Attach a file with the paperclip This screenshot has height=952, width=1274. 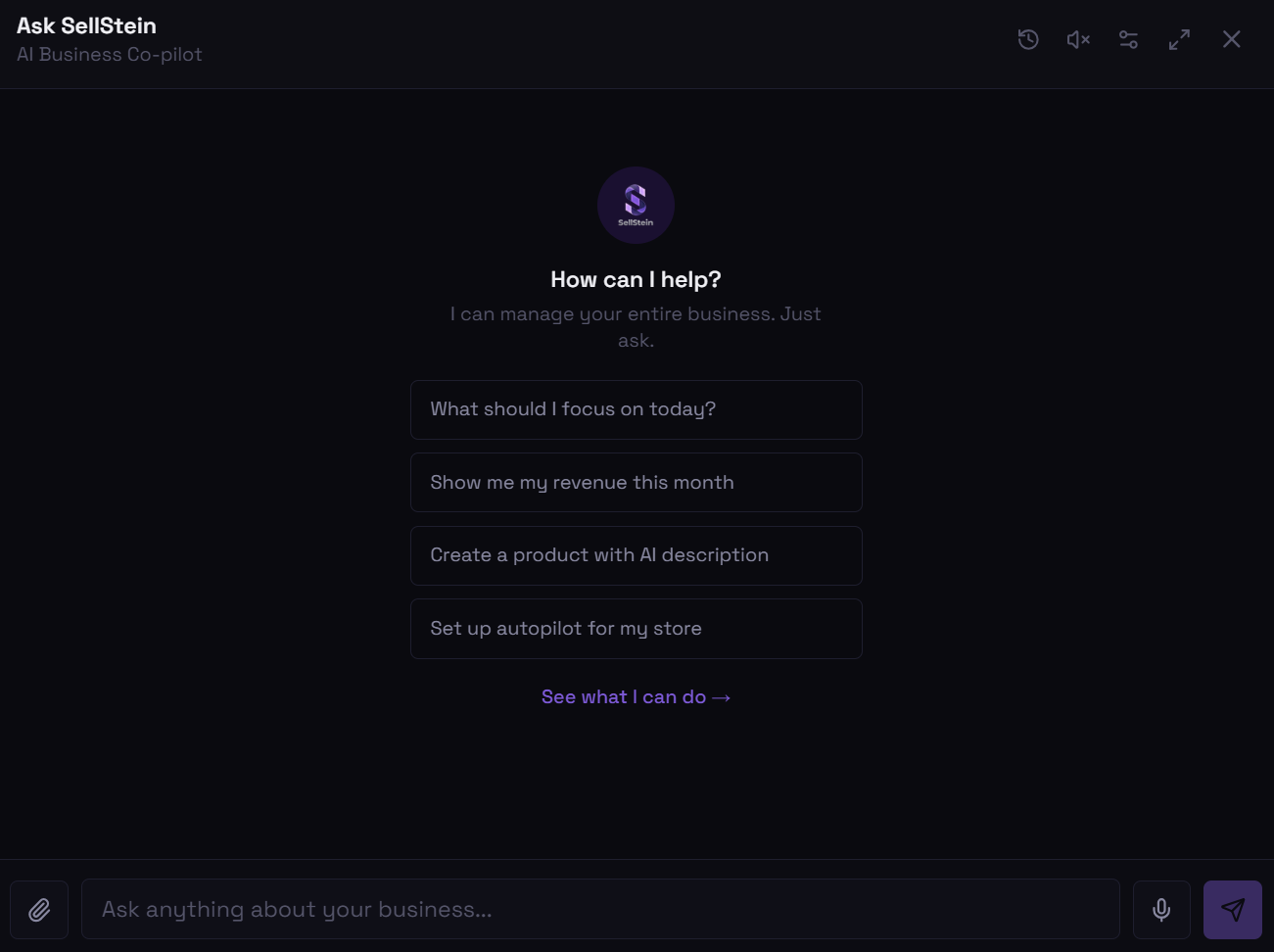[39, 909]
